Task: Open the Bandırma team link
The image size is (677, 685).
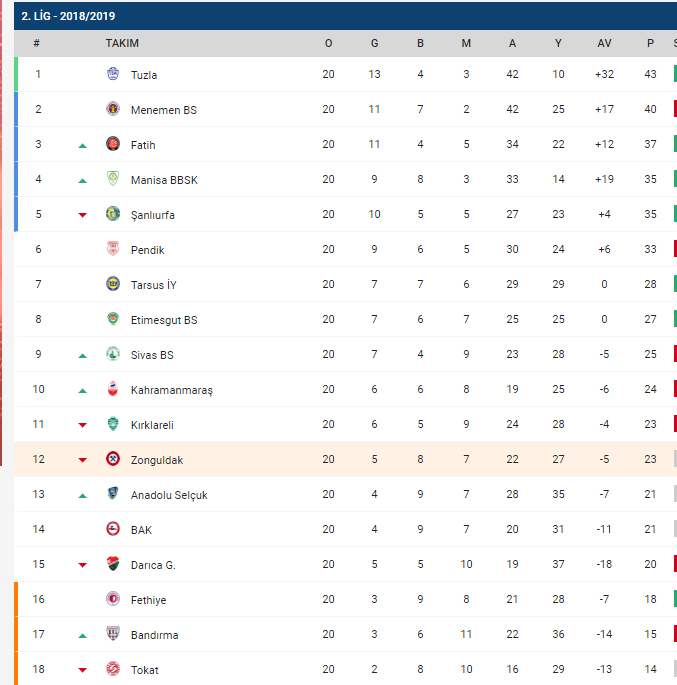Action: pyautogui.click(x=154, y=635)
